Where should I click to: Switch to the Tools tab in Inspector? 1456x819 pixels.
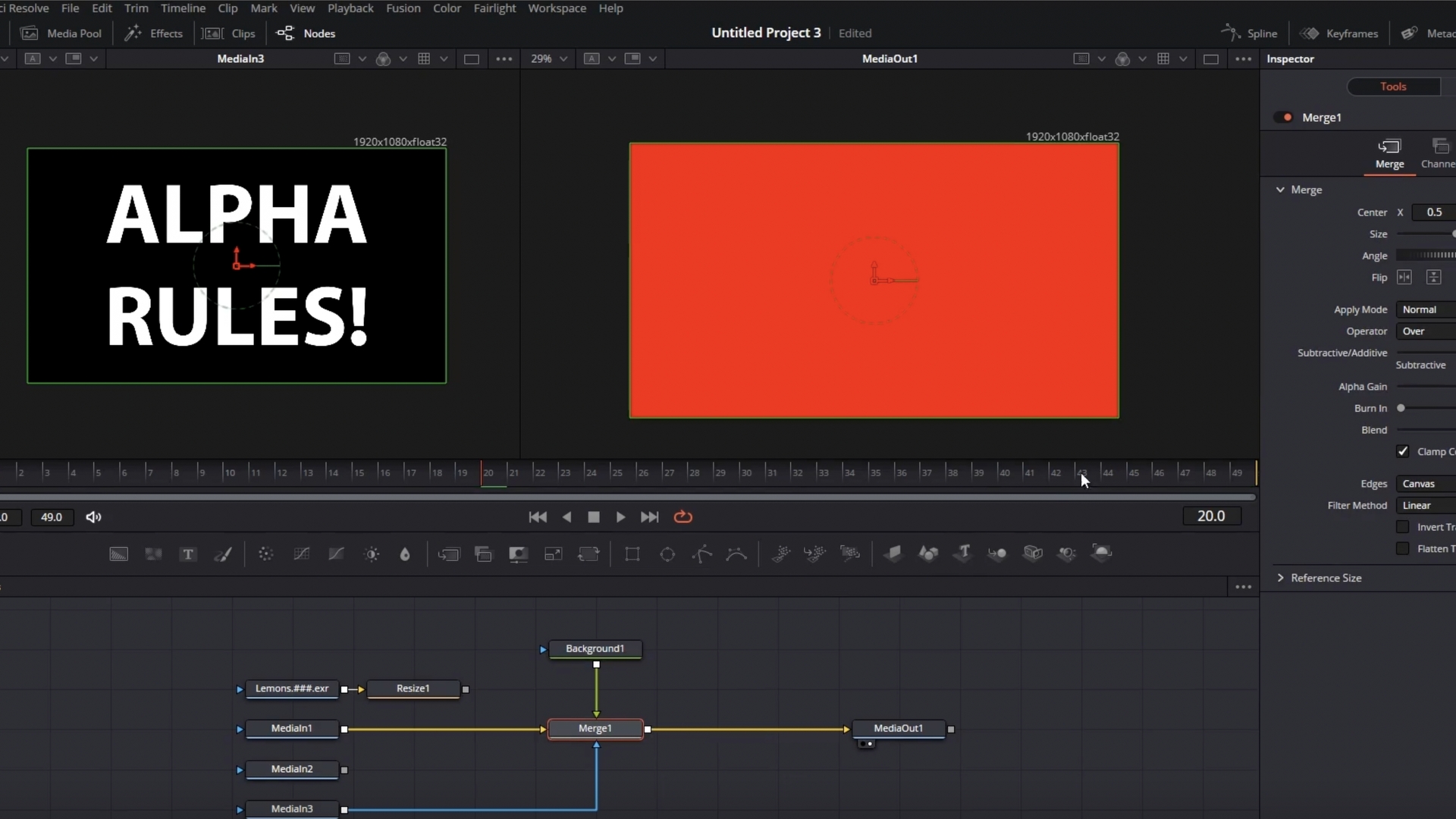click(x=1394, y=86)
